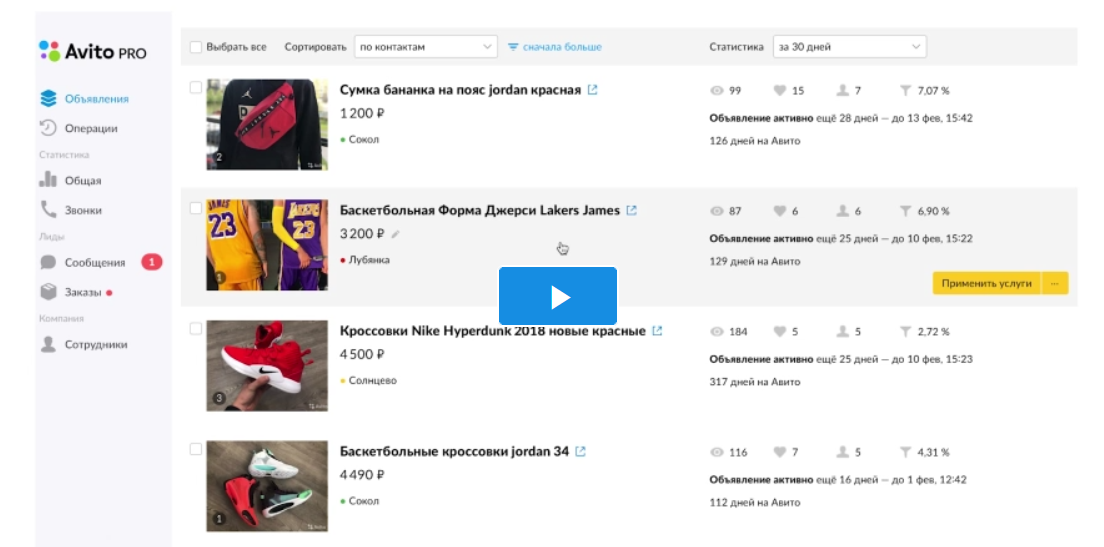Click heart icon in Nike Hyperdunk row
This screenshot has height=547, width=1104.
point(779,332)
